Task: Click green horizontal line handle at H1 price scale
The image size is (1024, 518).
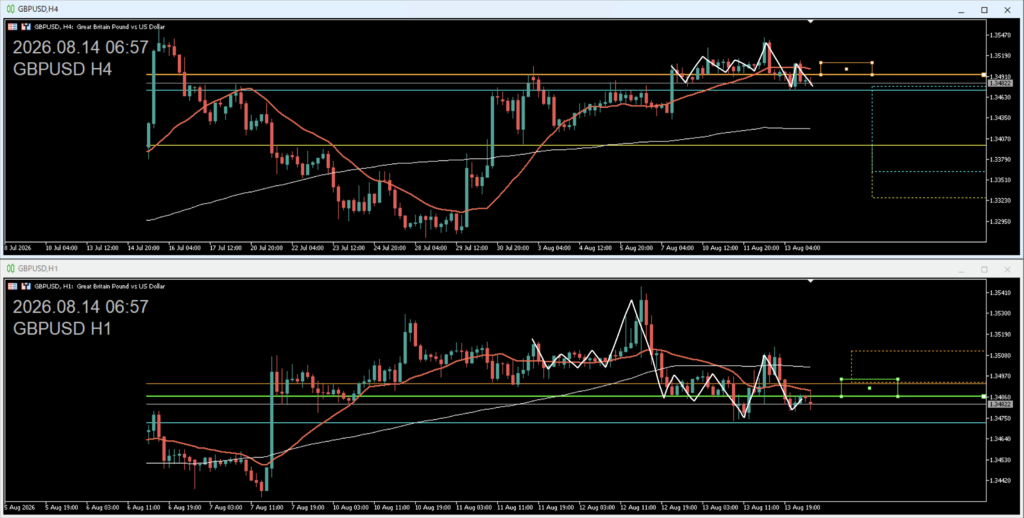Action: pos(984,397)
